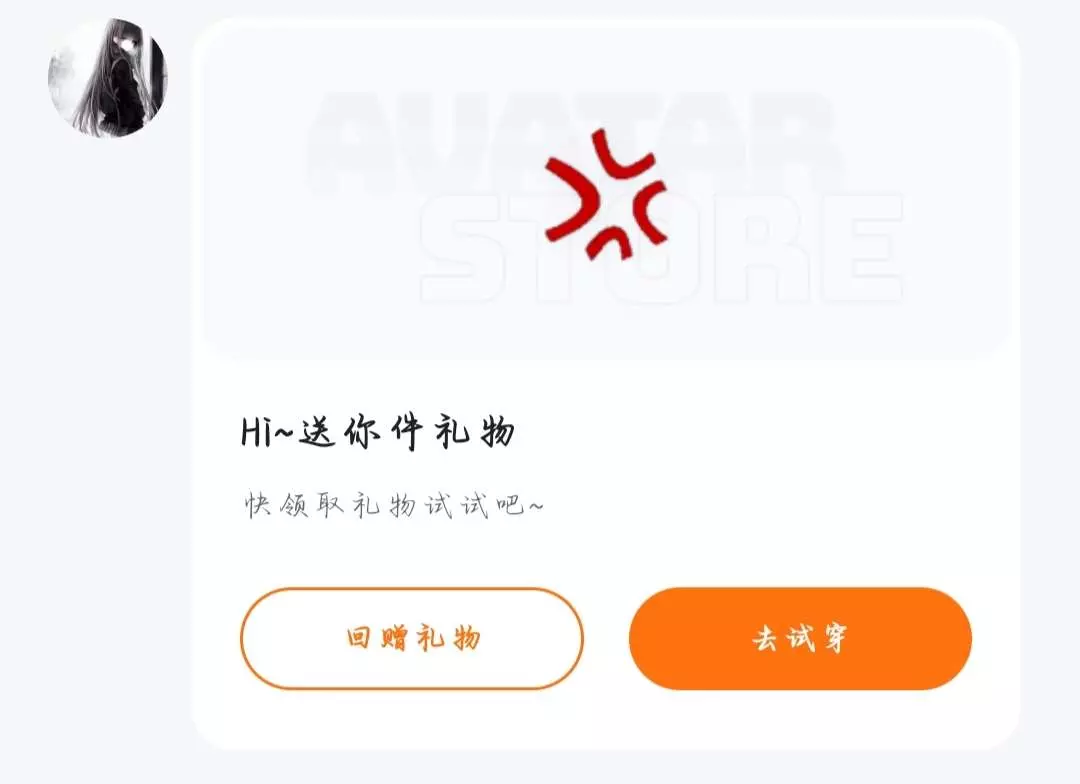
Task: Tap the letter E ending STORE watermark
Action: (864, 249)
